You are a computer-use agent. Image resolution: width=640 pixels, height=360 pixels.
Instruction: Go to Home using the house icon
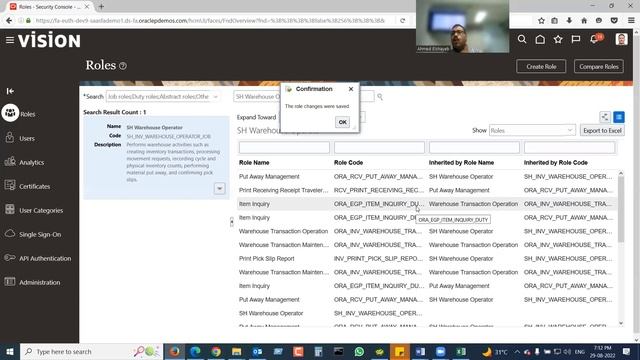[540, 39]
